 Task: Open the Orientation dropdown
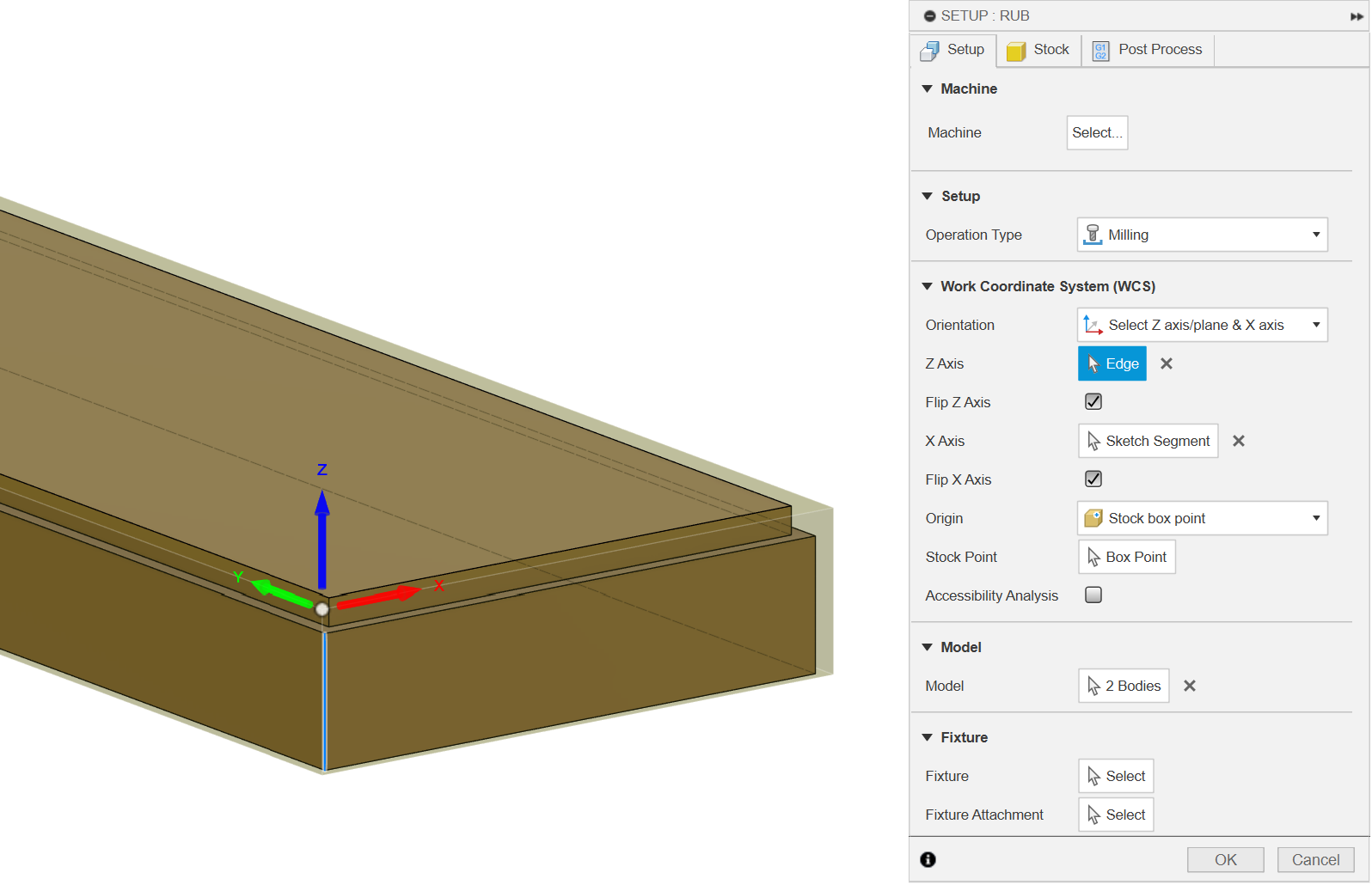[1201, 325]
